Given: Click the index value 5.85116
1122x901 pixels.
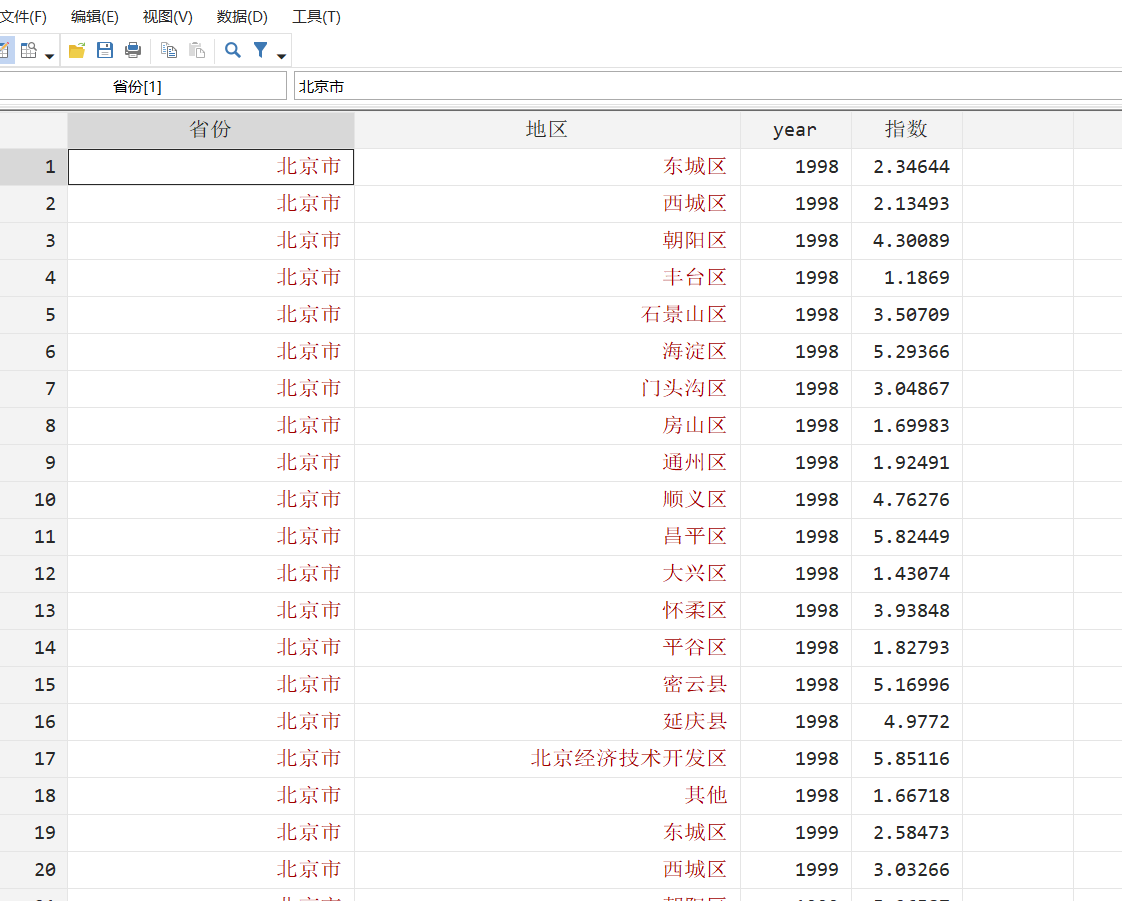Looking at the screenshot, I should (907, 759).
